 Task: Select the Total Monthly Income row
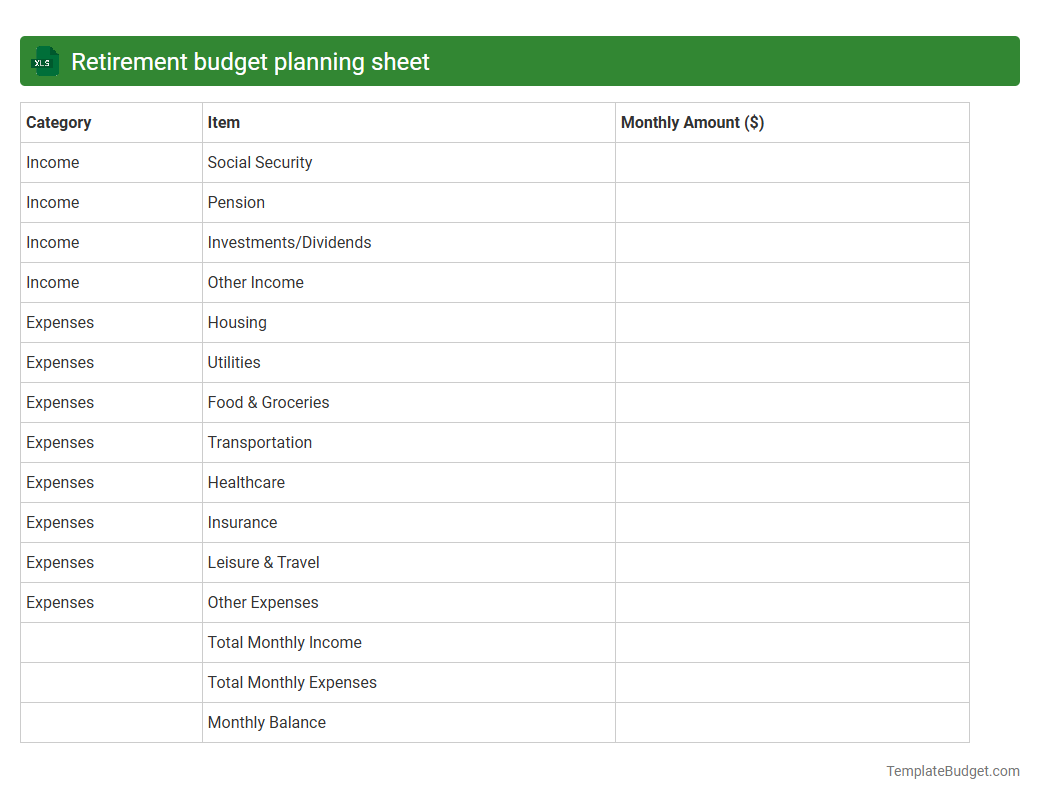tap(284, 642)
